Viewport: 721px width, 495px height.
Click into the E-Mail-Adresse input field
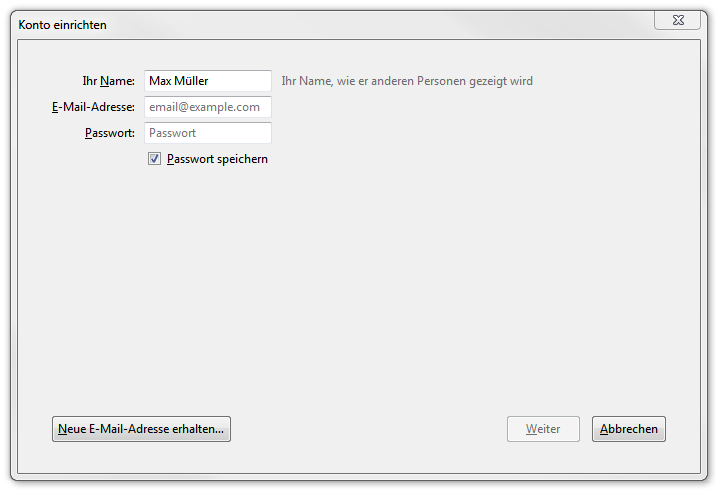coord(208,107)
